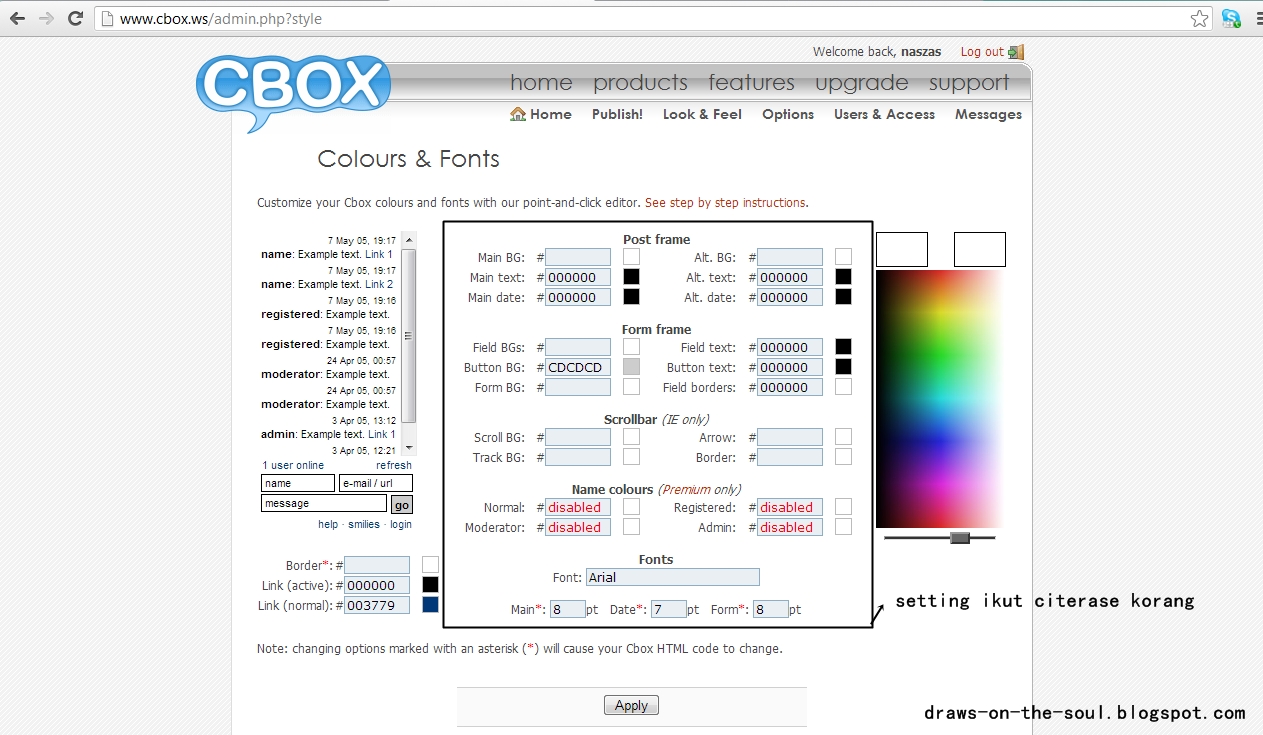Click the refresh link in preview
Viewport: 1263px width, 735px height.
(394, 465)
